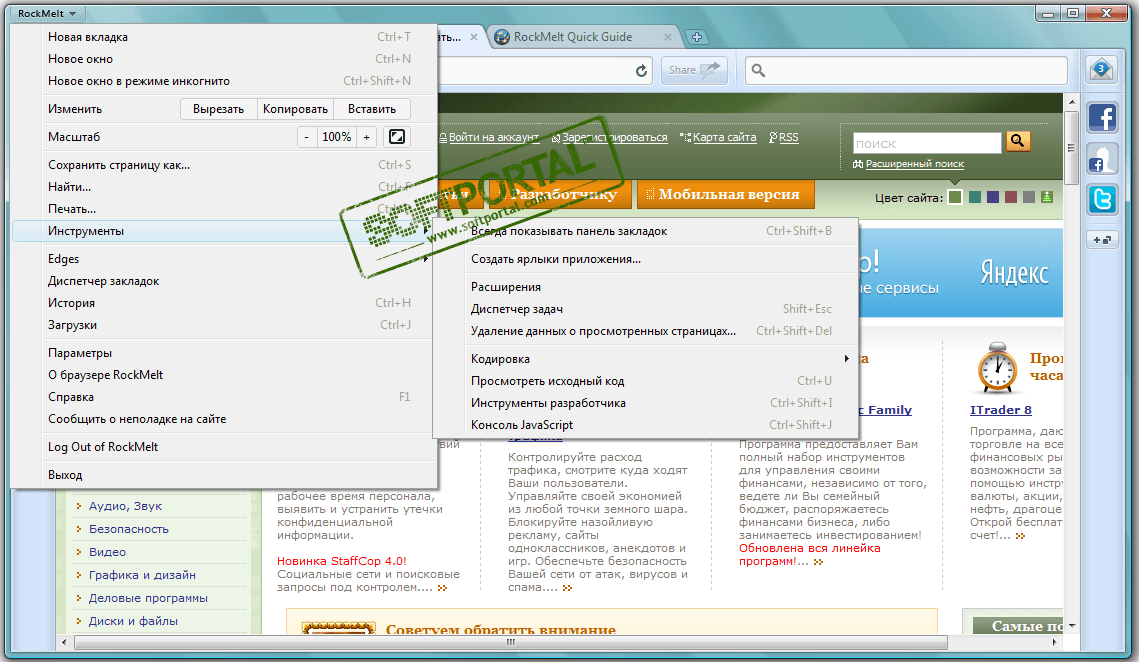Open Справка help item
The height and width of the screenshot is (662, 1139).
tap(225, 397)
